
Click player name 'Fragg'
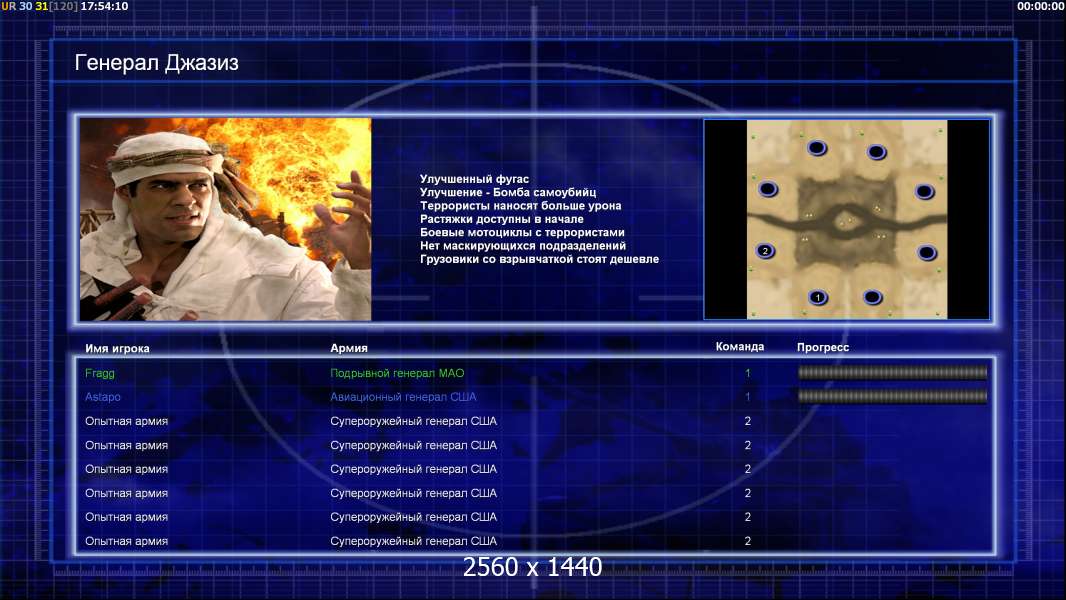(x=100, y=373)
